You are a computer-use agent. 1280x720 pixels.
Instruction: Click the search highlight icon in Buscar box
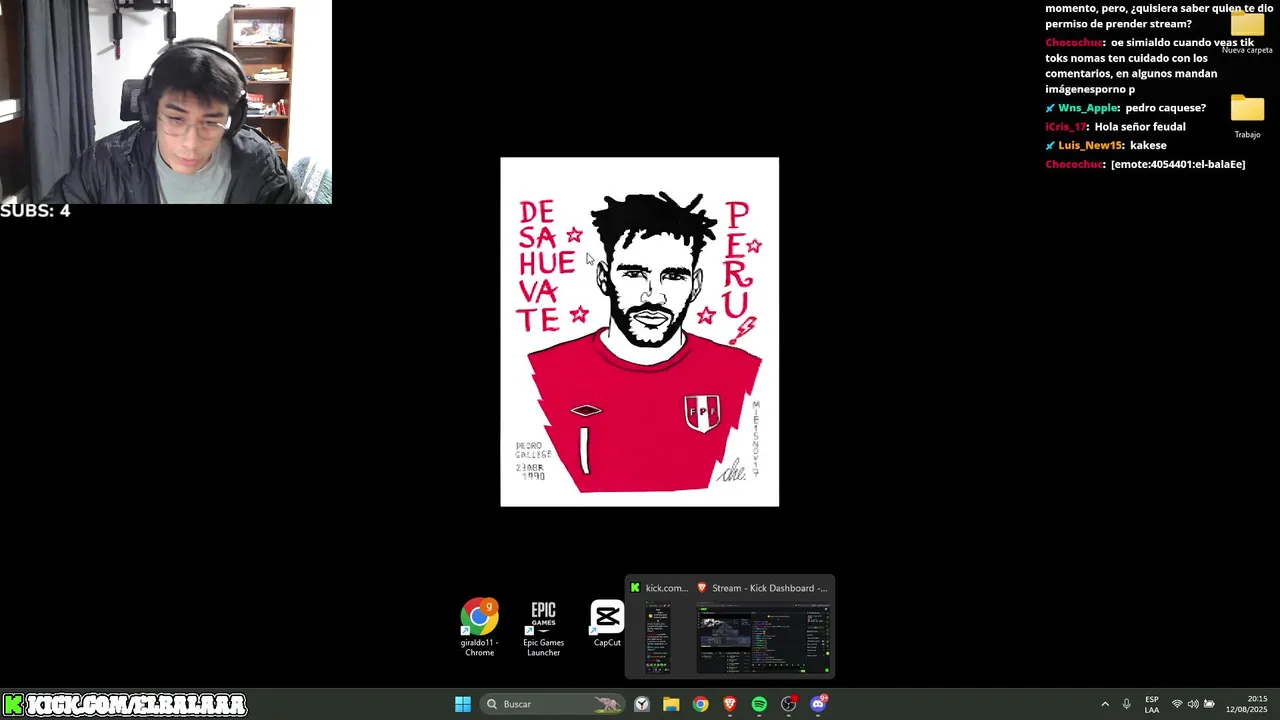pyautogui.click(x=607, y=704)
